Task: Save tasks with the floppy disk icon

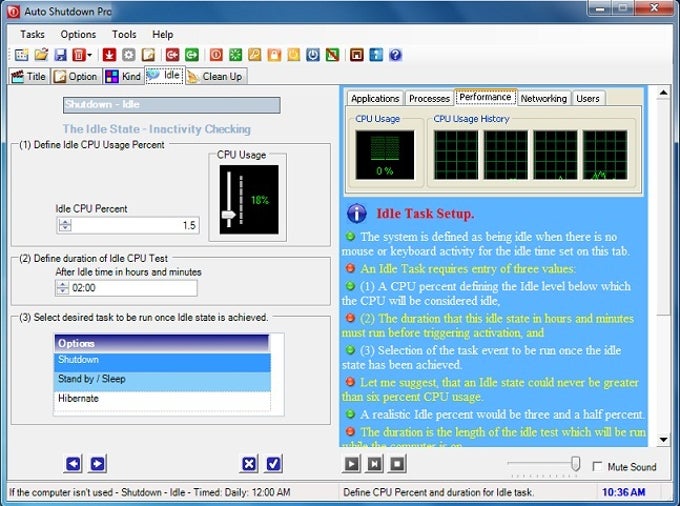Action: [60, 55]
